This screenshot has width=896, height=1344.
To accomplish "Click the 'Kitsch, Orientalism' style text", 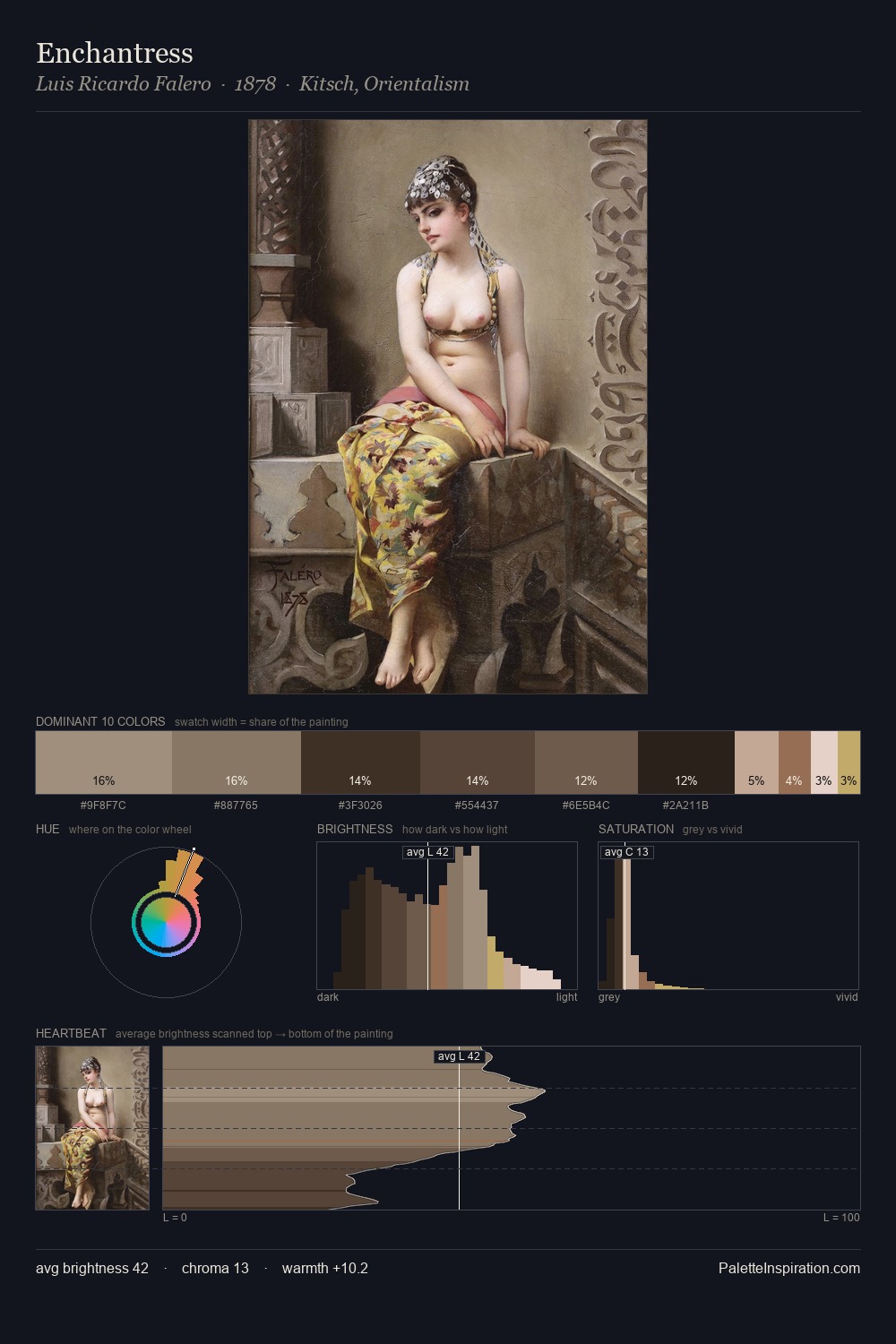I will pyautogui.click(x=384, y=84).
